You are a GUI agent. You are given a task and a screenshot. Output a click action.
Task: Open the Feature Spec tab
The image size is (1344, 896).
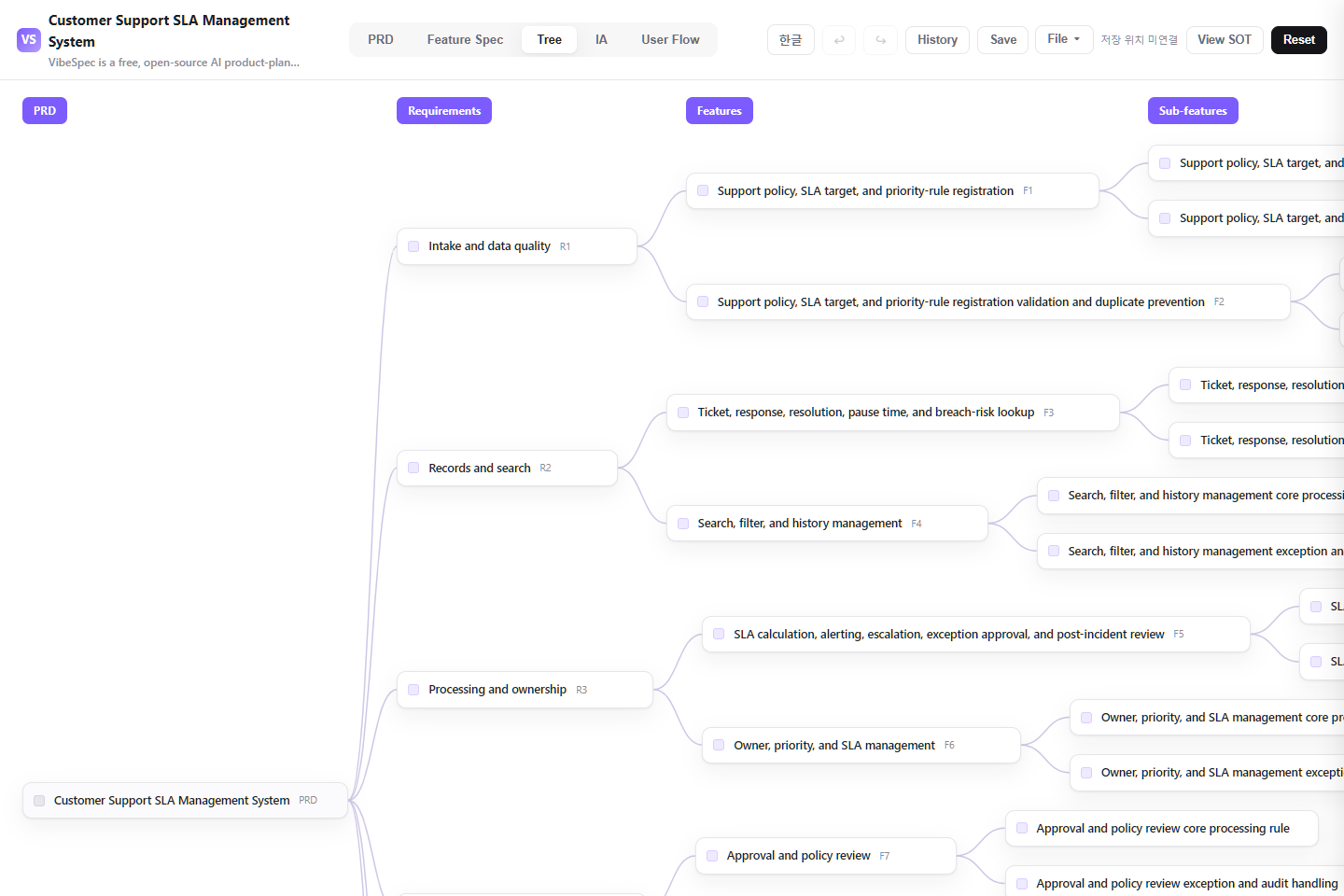pos(465,40)
